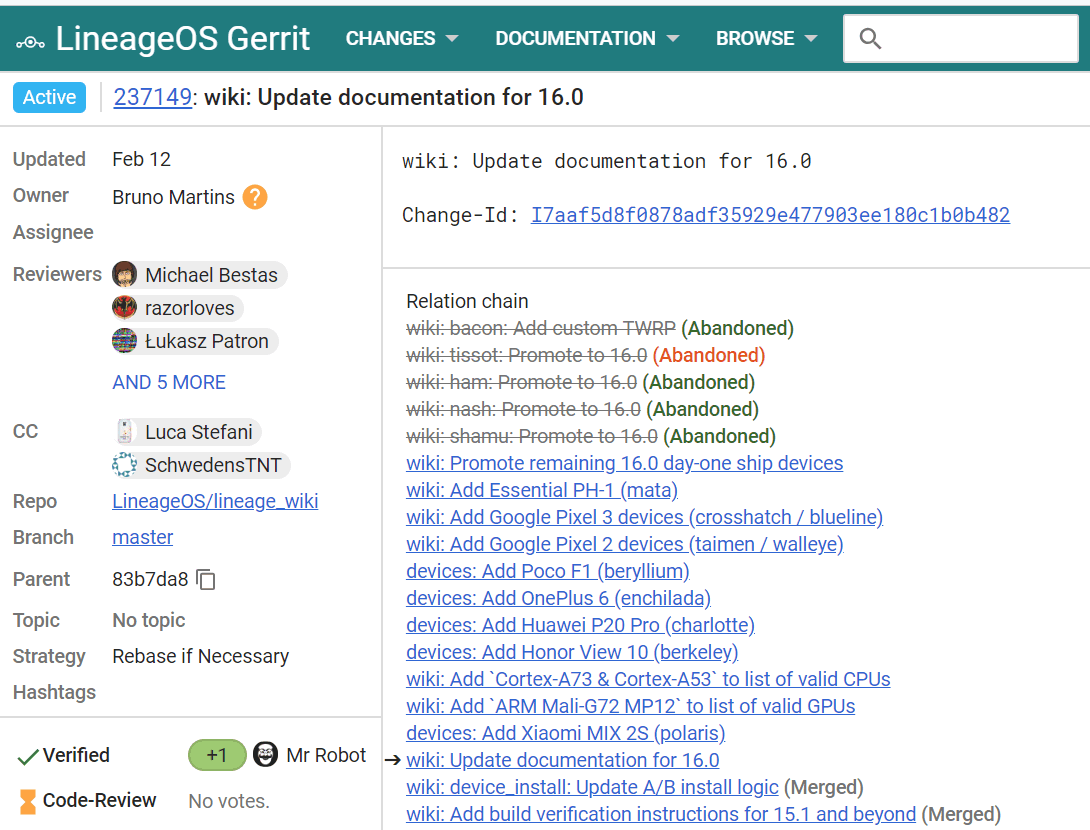The width and height of the screenshot is (1090, 830).
Task: Open wiki: Add Essential PH-1 (mata)
Action: (542, 490)
